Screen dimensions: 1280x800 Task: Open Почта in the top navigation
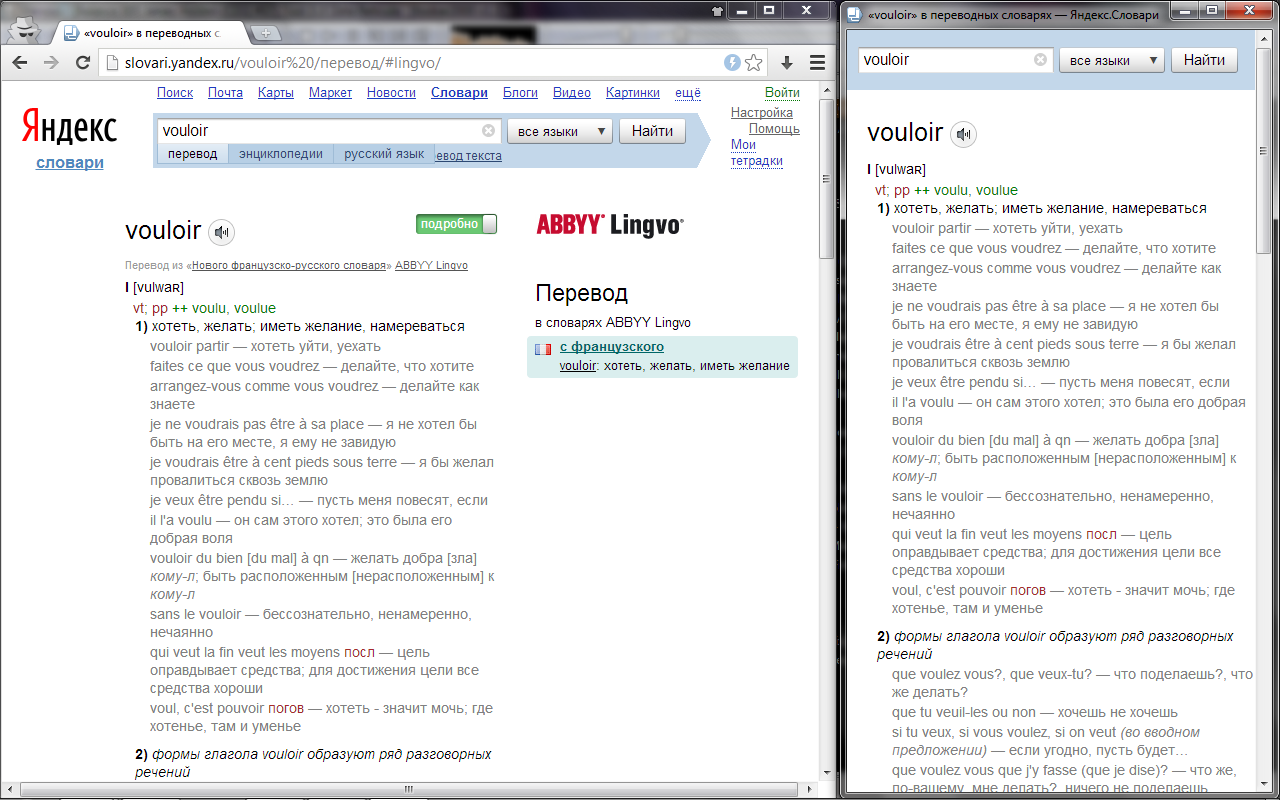[225, 93]
